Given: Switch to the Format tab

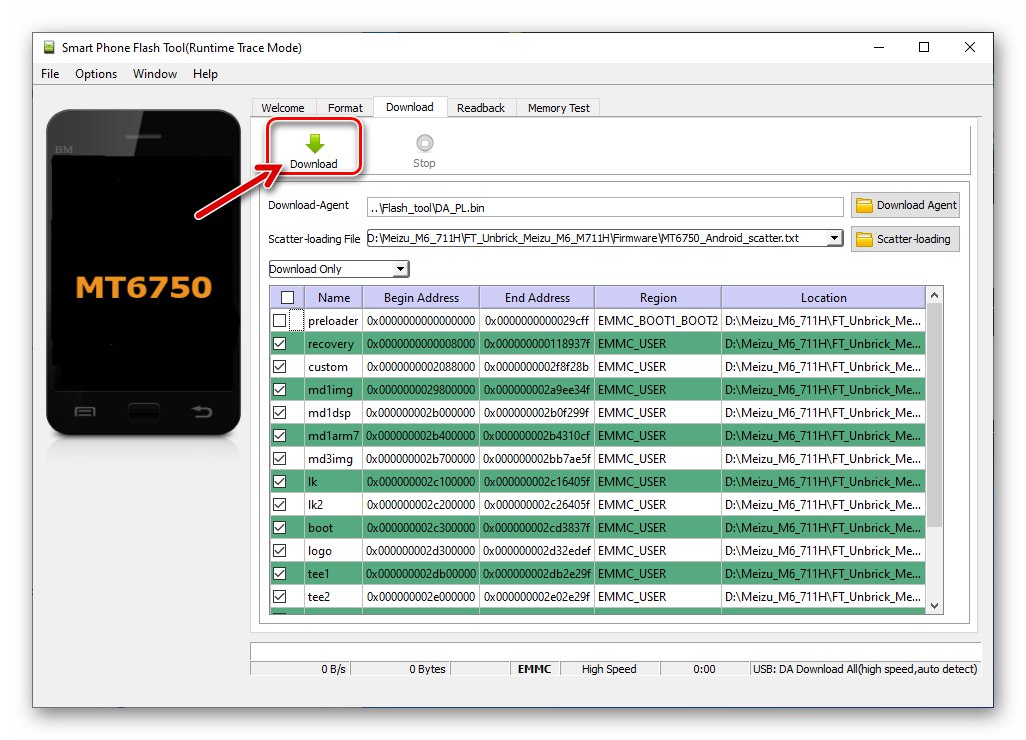Looking at the screenshot, I should (x=345, y=108).
